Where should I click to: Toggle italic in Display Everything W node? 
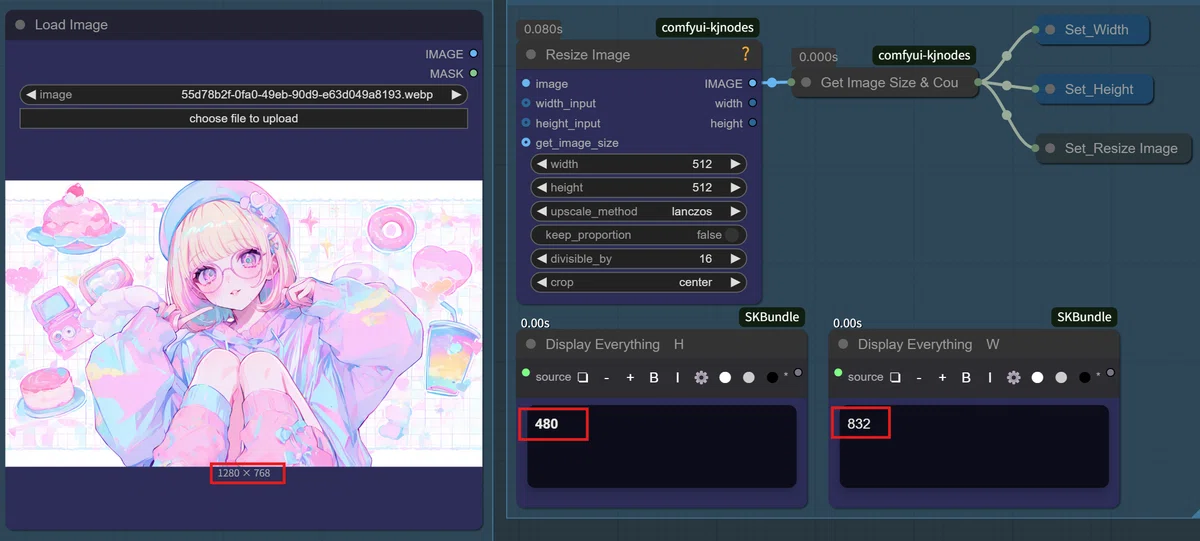click(989, 377)
